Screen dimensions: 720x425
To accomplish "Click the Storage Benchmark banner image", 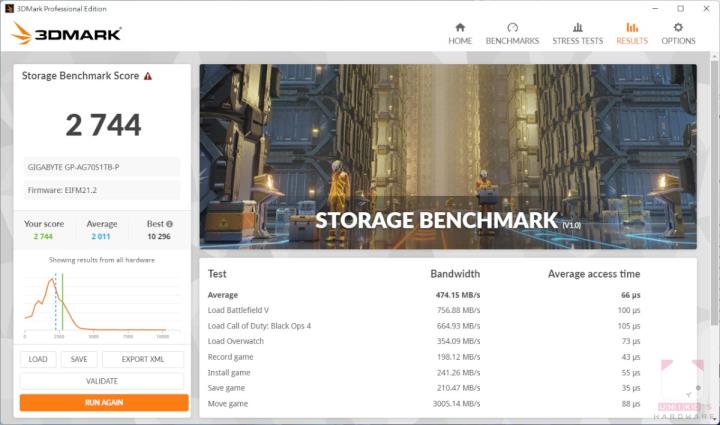I will point(448,157).
